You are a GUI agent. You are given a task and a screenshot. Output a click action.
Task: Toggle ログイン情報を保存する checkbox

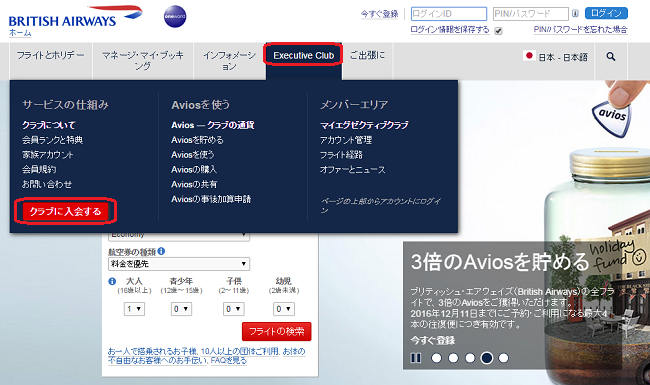point(498,31)
